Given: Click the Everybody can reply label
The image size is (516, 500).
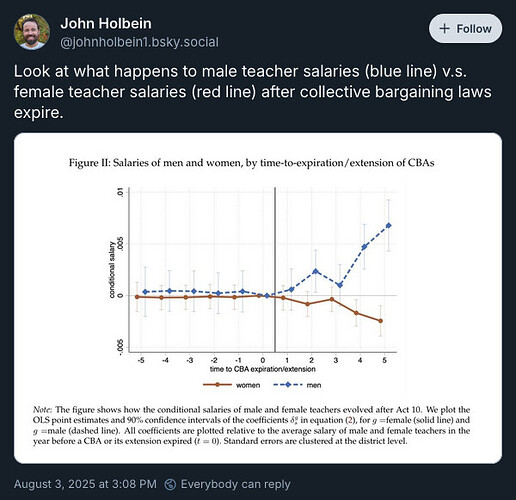Looking at the screenshot, I should [x=235, y=484].
